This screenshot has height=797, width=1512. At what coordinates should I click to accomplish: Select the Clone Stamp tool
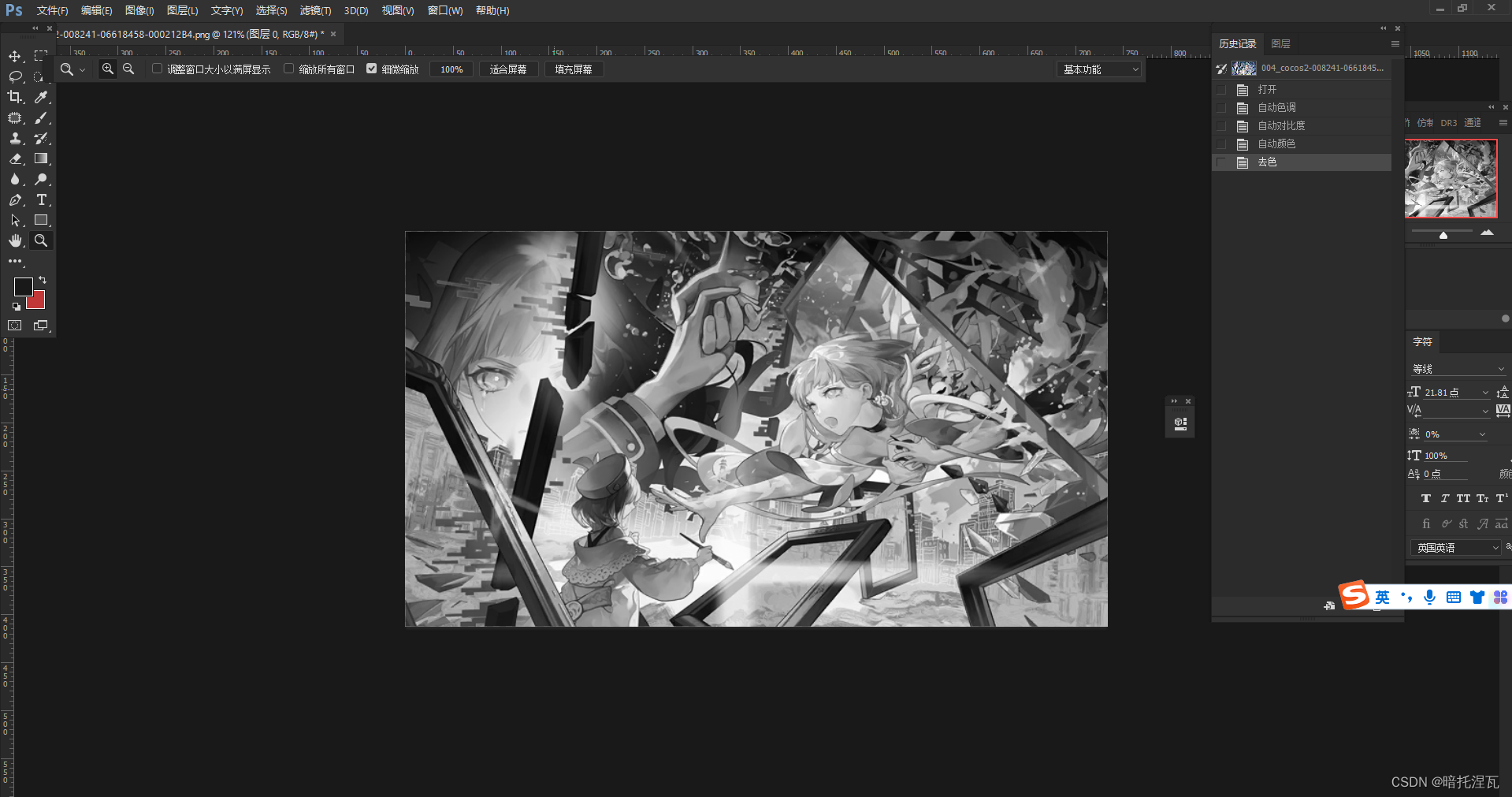point(15,138)
